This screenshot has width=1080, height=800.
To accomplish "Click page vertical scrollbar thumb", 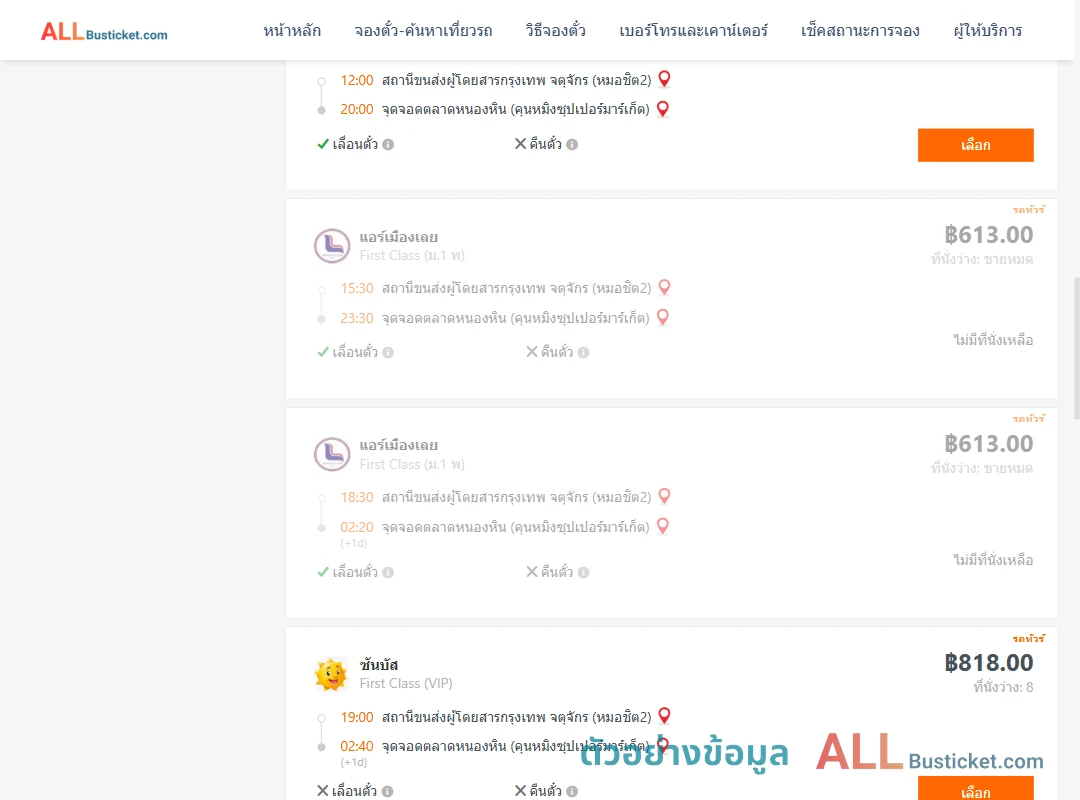I will tap(1077, 348).
